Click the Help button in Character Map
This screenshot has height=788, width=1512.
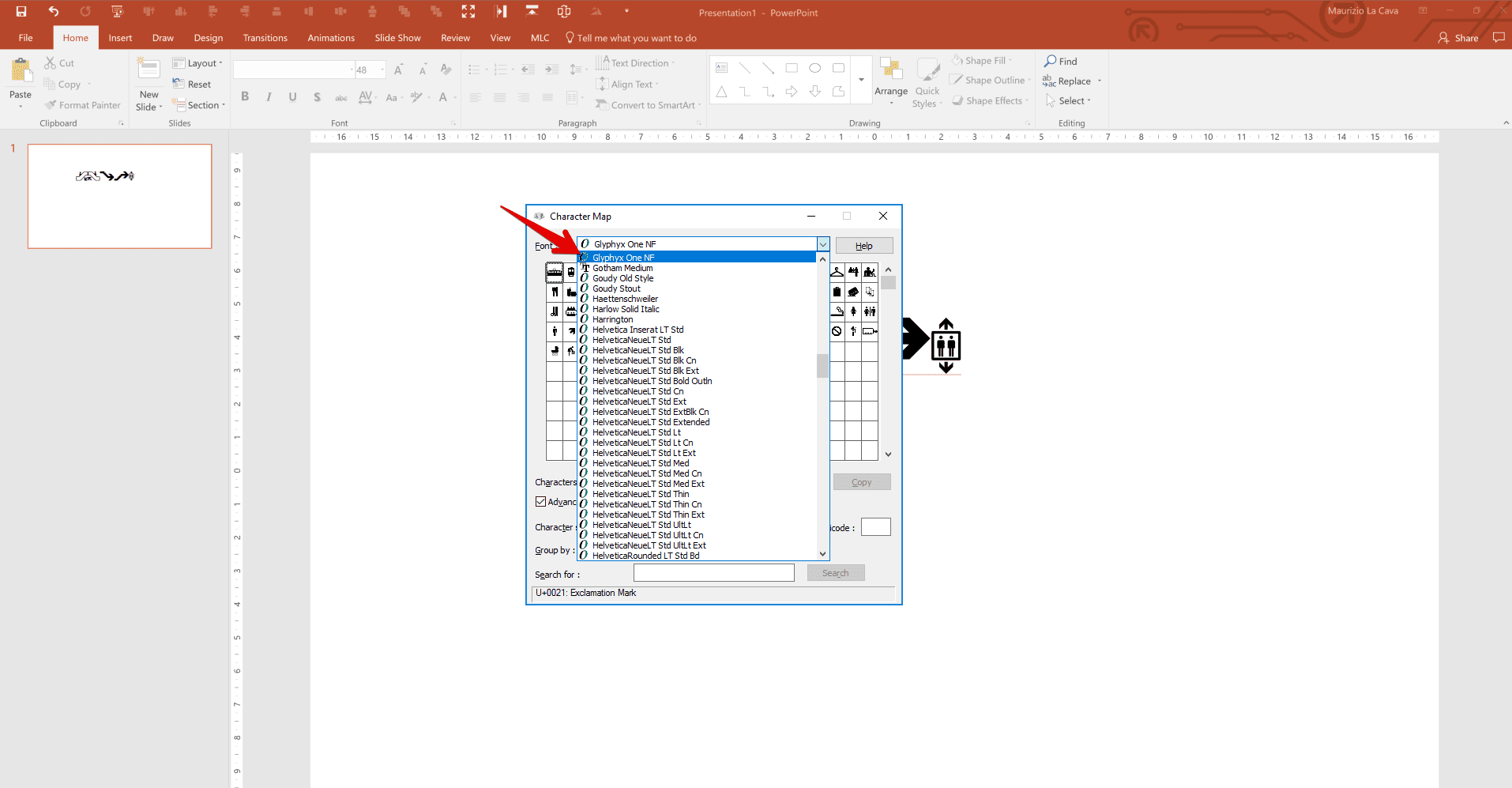click(863, 245)
